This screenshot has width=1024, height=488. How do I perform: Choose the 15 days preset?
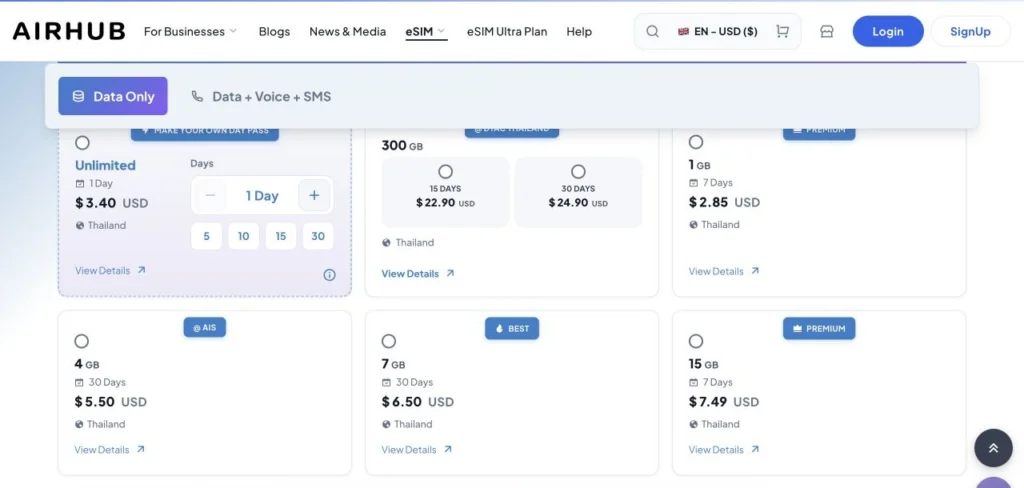[x=281, y=236]
